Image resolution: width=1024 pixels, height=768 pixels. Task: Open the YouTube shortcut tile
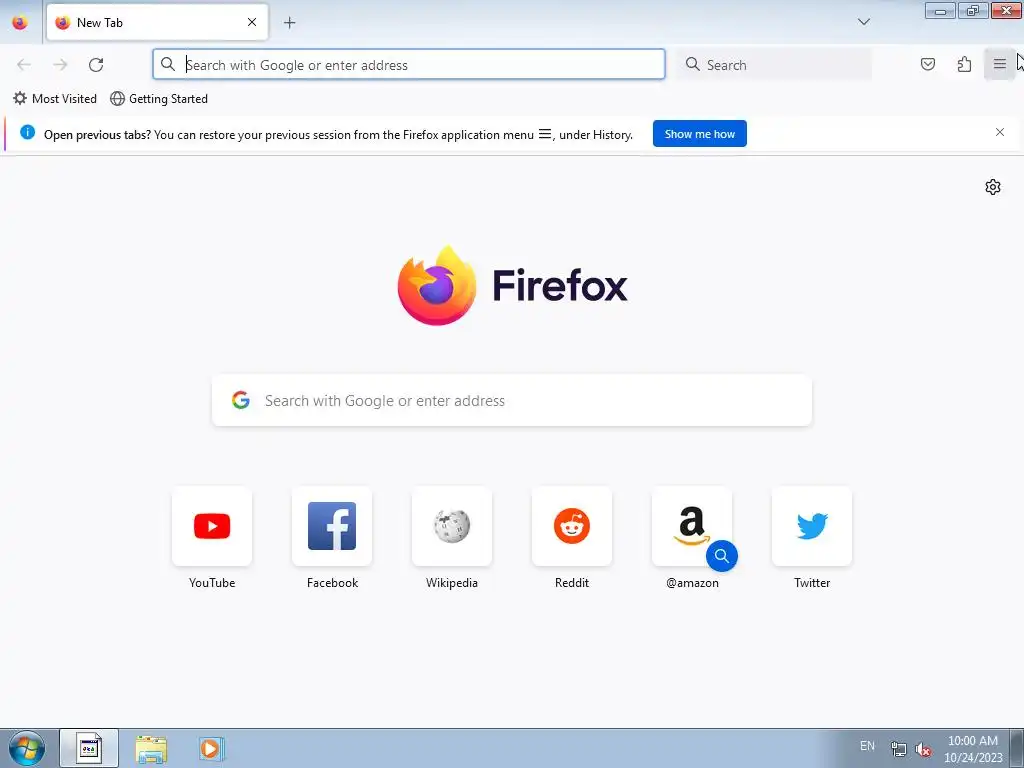coord(212,526)
